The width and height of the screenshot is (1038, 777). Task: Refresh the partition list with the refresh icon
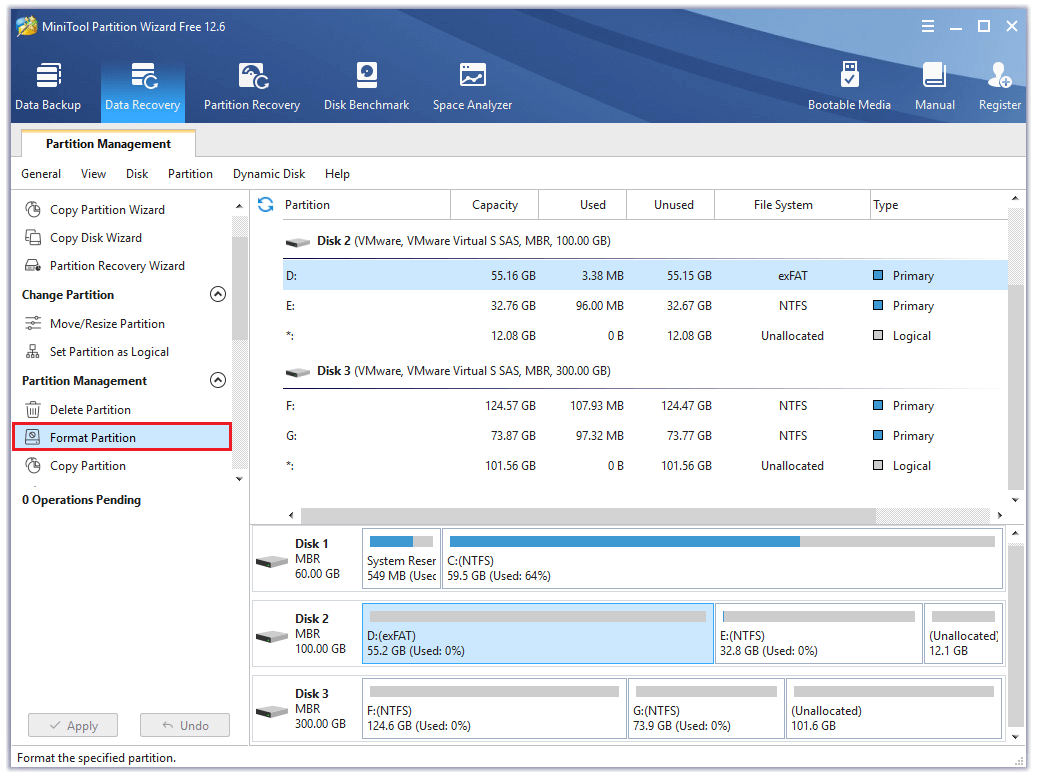tap(265, 205)
